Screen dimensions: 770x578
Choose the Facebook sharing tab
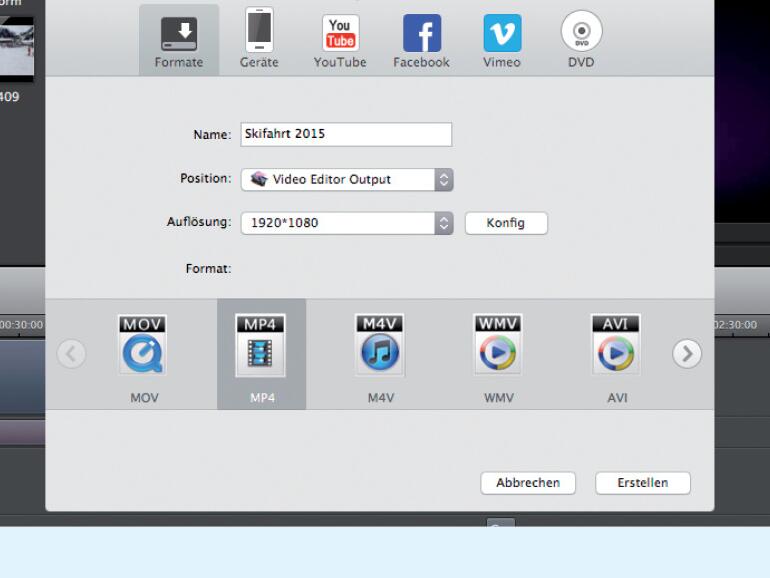click(x=421, y=40)
